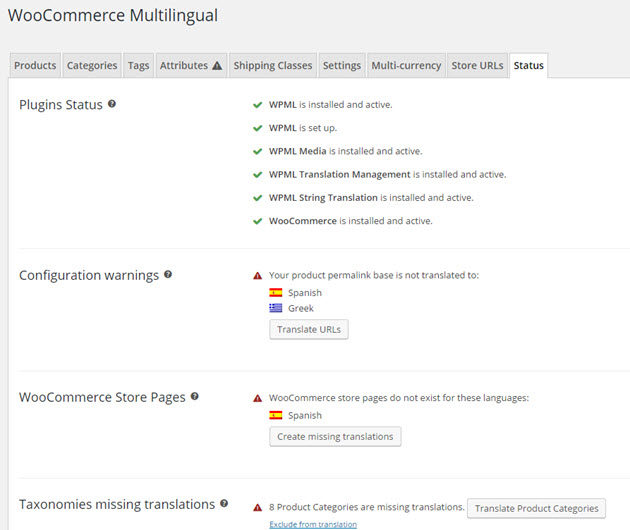630x530 pixels.
Task: Click checkmark next to WPML is installed and active
Action: click(258, 105)
